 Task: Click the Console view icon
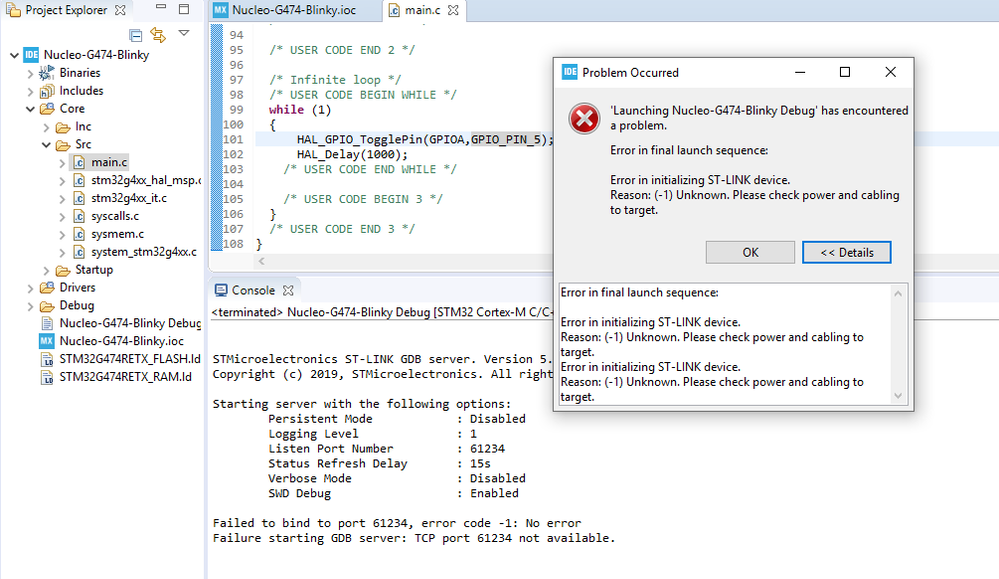pos(221,290)
